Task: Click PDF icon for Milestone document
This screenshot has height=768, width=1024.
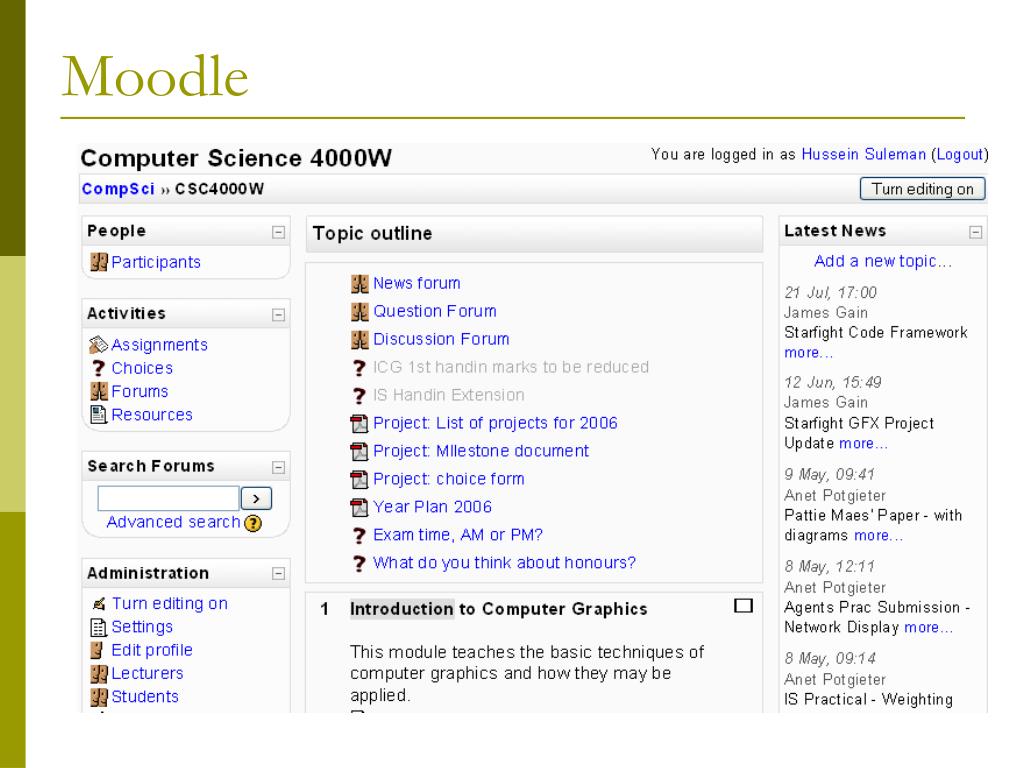Action: [x=359, y=451]
